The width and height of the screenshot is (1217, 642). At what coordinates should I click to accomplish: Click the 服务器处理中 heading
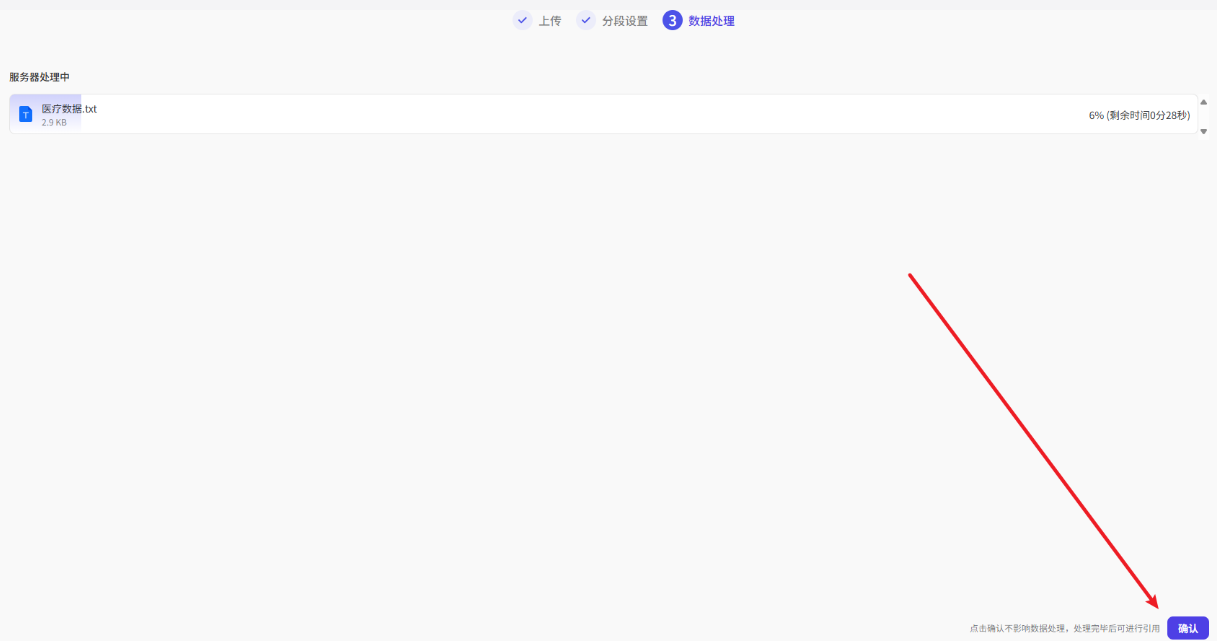pos(39,77)
